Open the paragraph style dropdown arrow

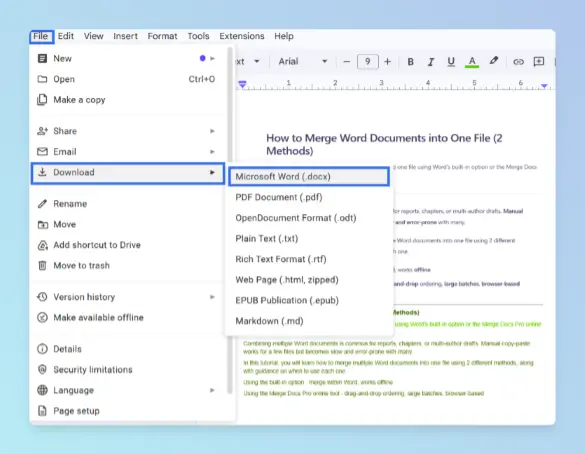point(257,62)
